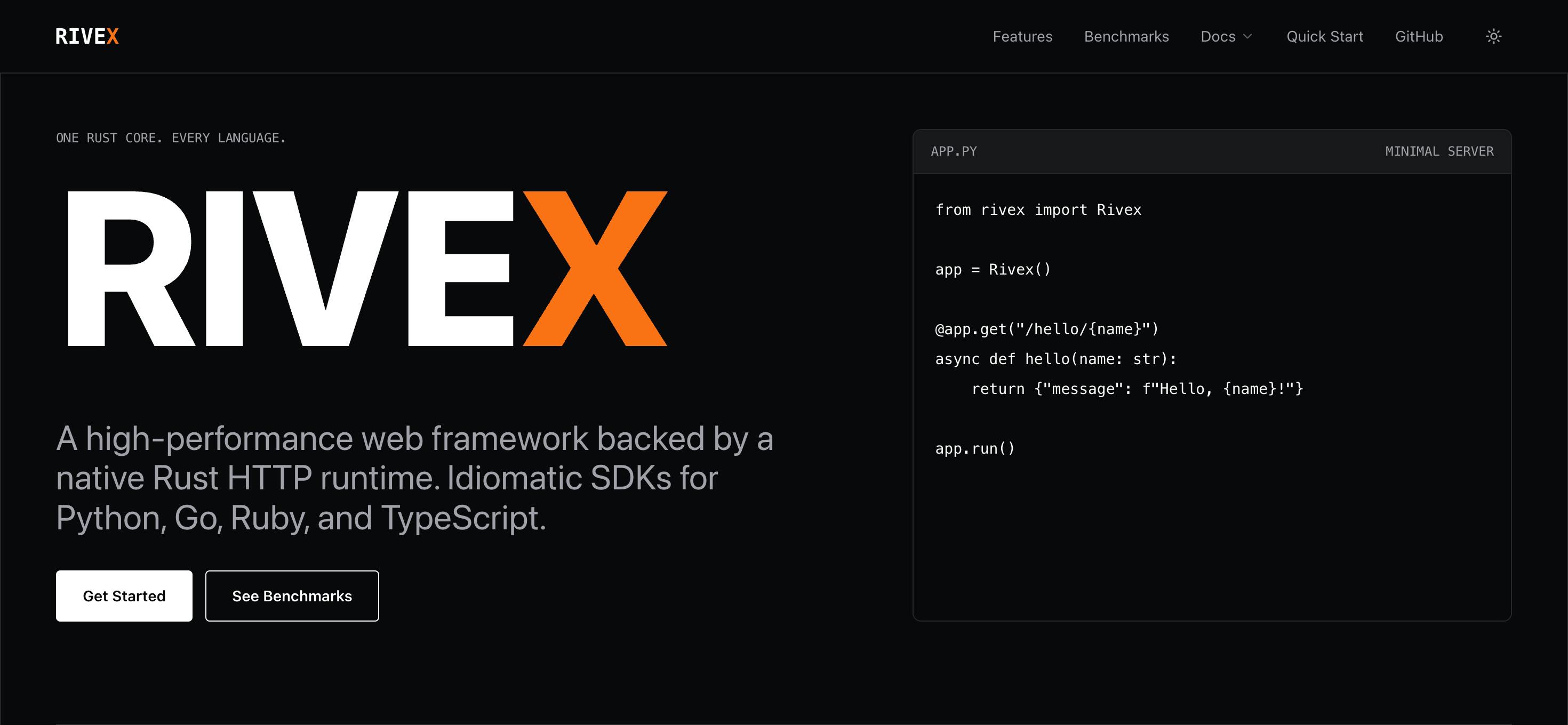Toggle the light/dark theme sun icon

pos(1493,36)
